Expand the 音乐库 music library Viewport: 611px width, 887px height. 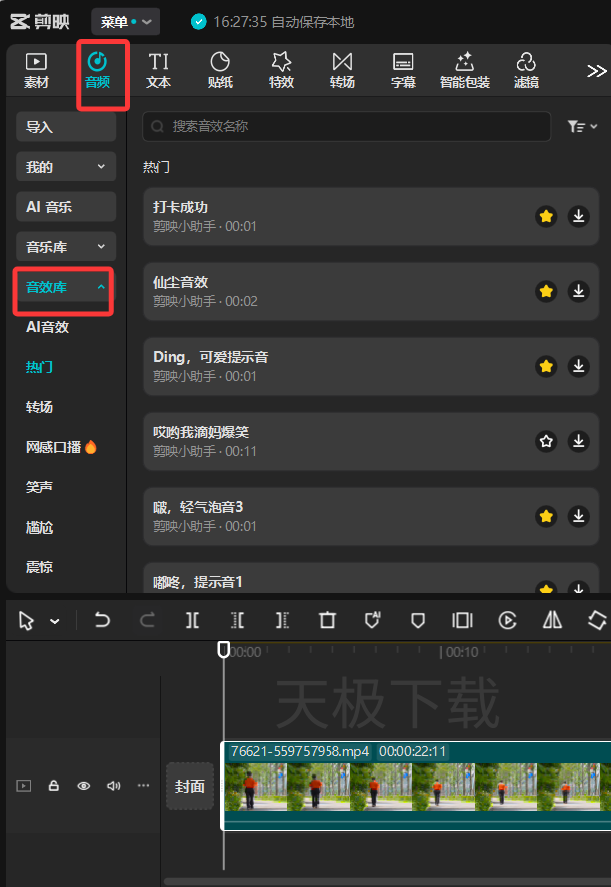tap(66, 247)
